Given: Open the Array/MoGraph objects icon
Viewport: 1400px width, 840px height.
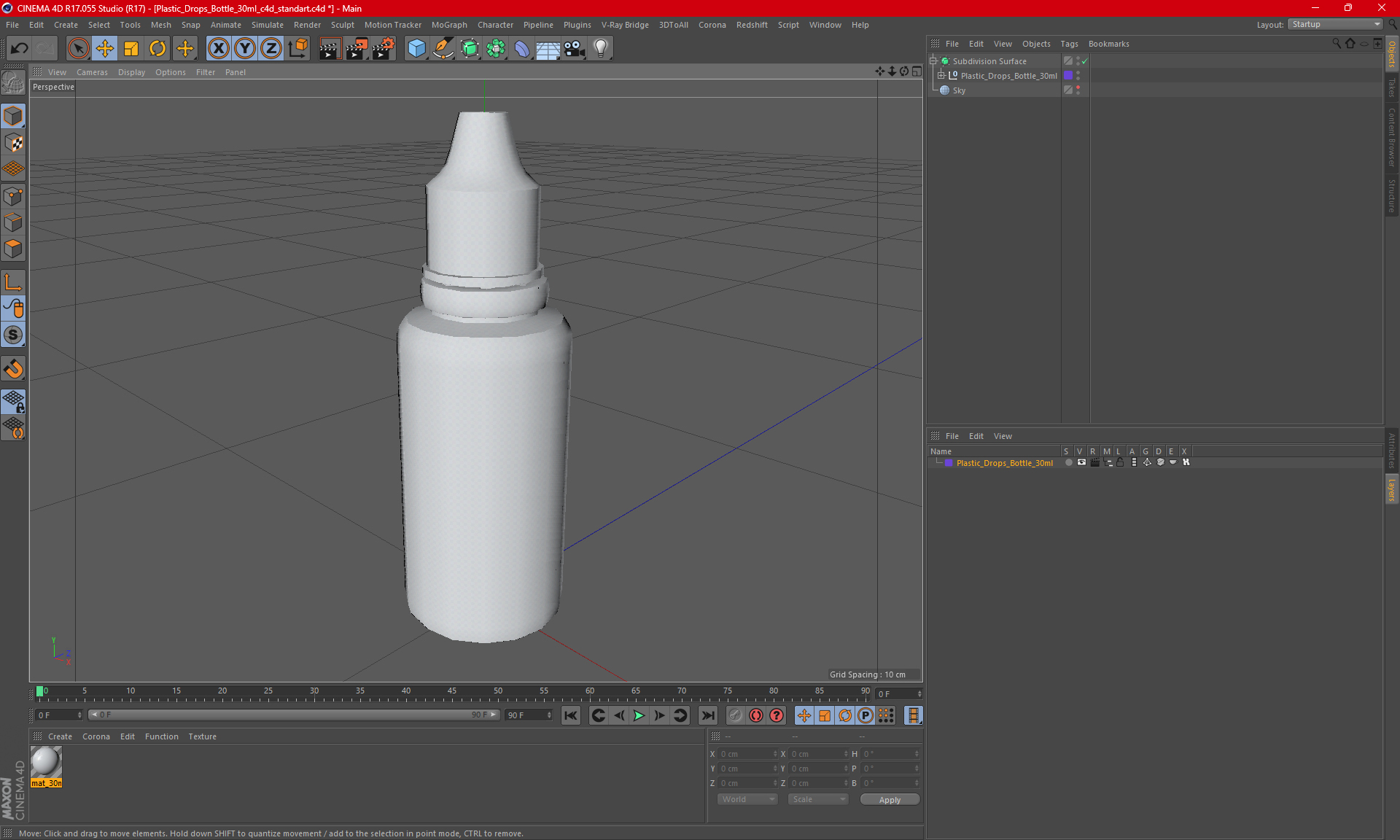Looking at the screenshot, I should pos(496,48).
